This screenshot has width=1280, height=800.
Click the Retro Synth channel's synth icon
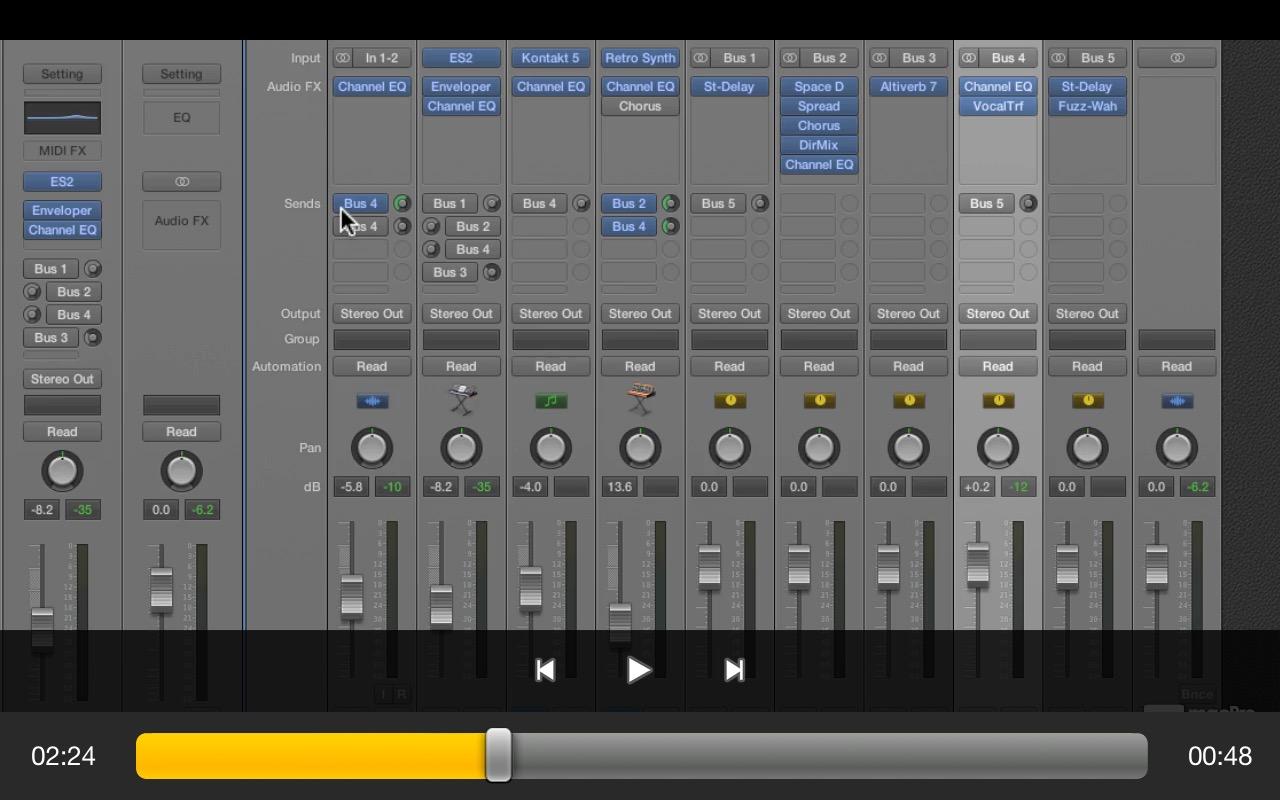pyautogui.click(x=640, y=400)
